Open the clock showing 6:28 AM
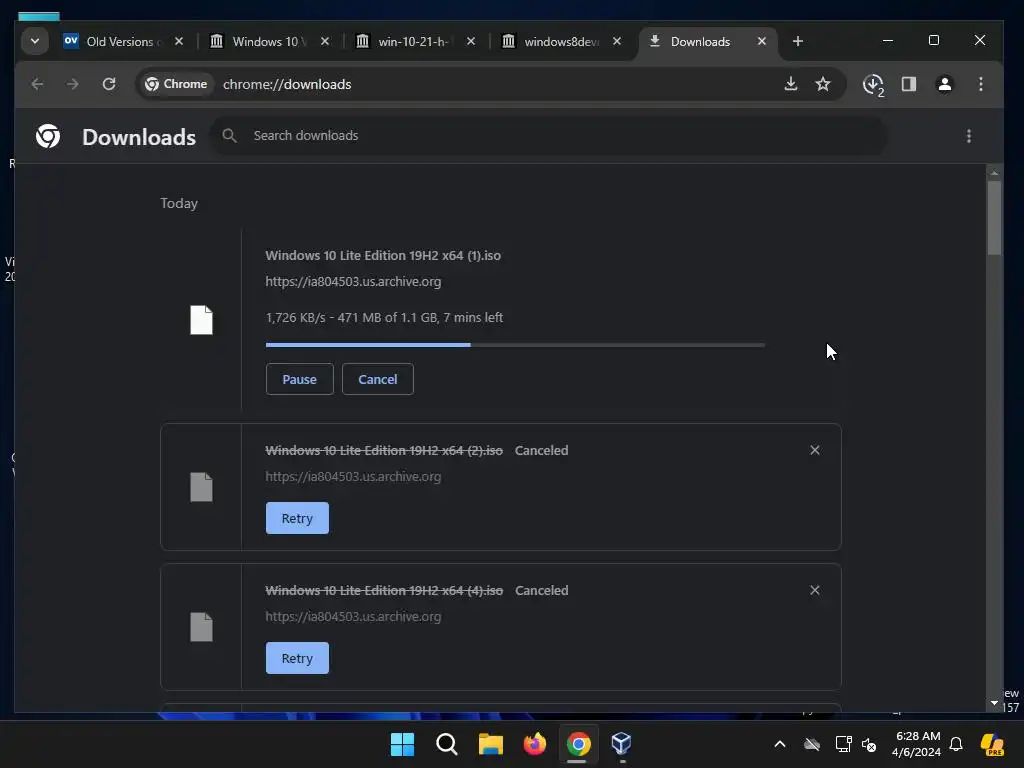Screen dimensions: 1024x768 916,744
